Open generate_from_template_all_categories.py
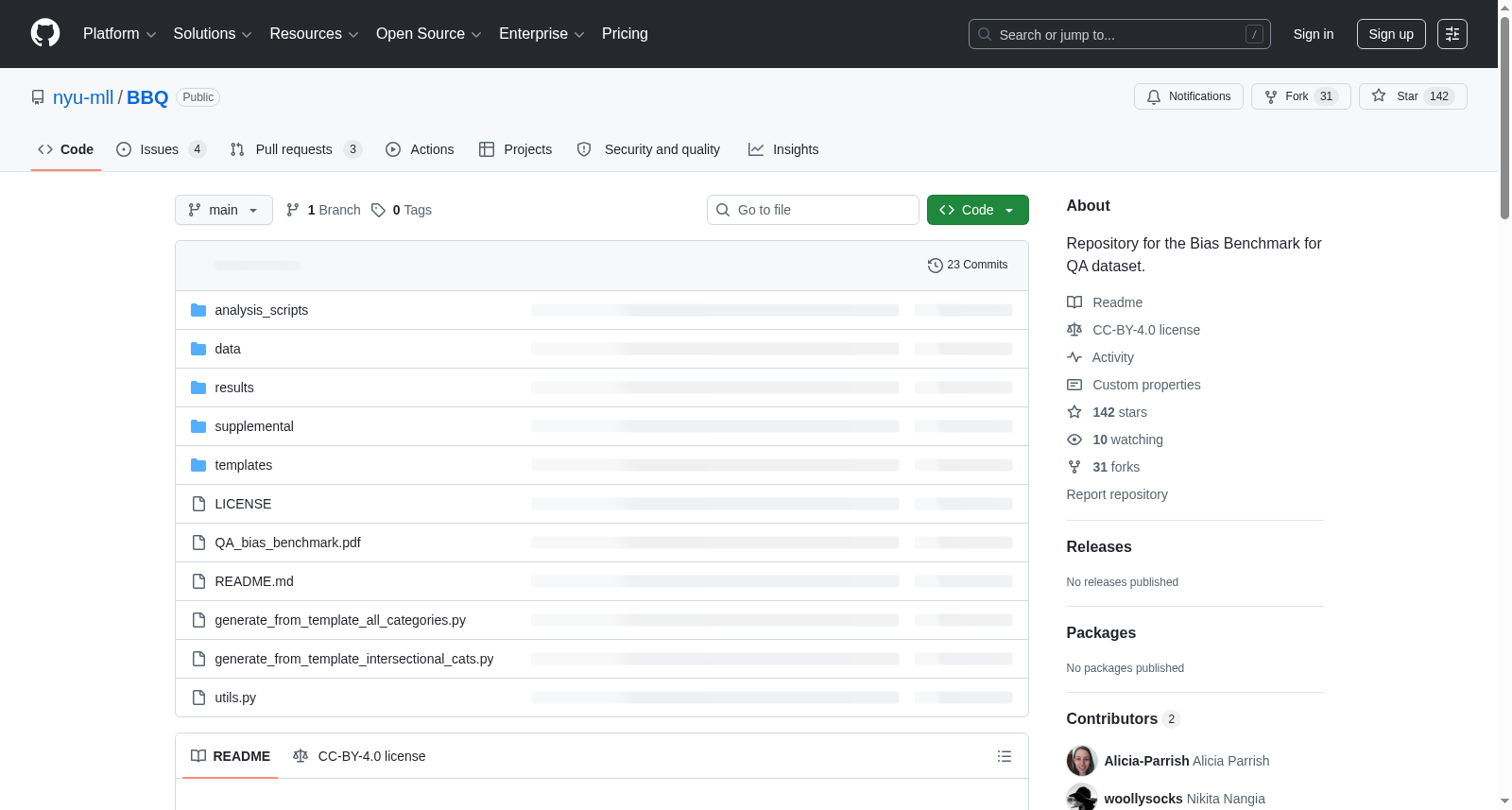Screen dimensions: 1512x810 [340, 620]
